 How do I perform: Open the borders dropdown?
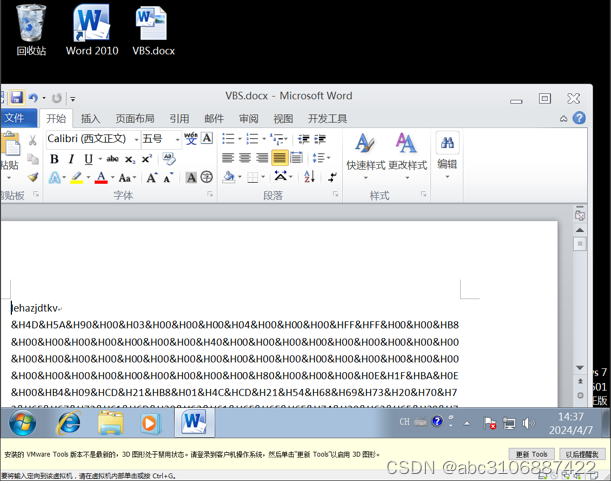coord(263,177)
